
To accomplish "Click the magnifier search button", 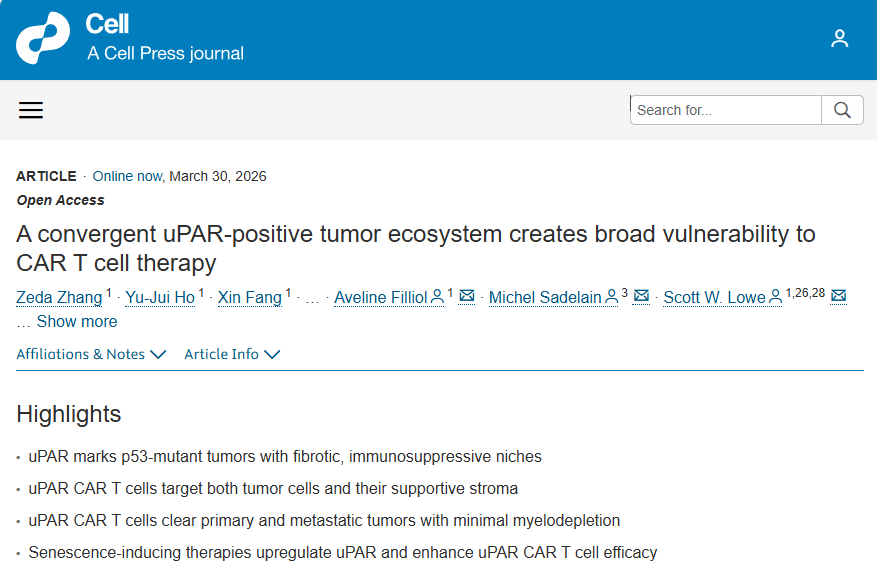I will (842, 110).
